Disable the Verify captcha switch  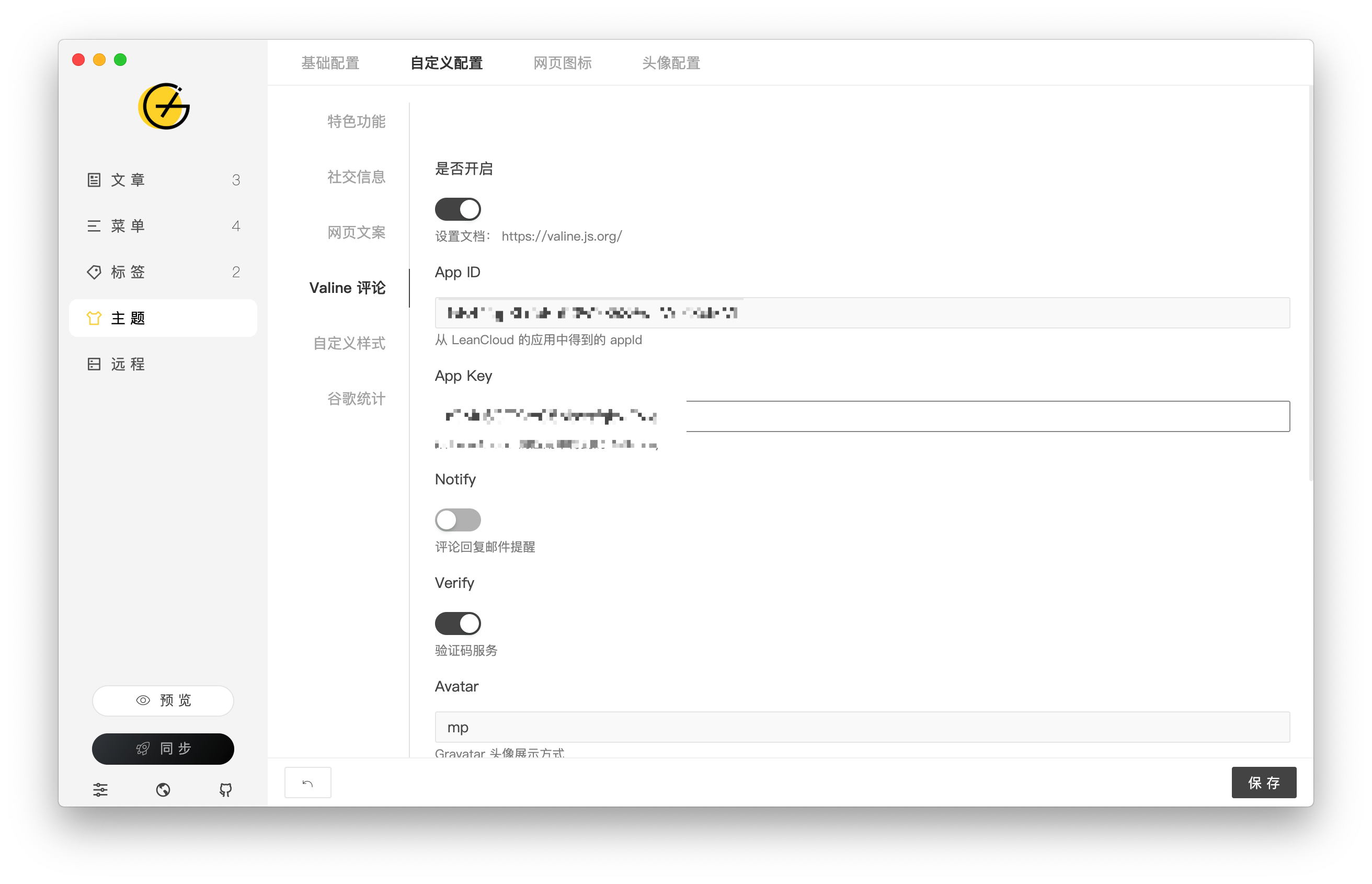coord(458,624)
